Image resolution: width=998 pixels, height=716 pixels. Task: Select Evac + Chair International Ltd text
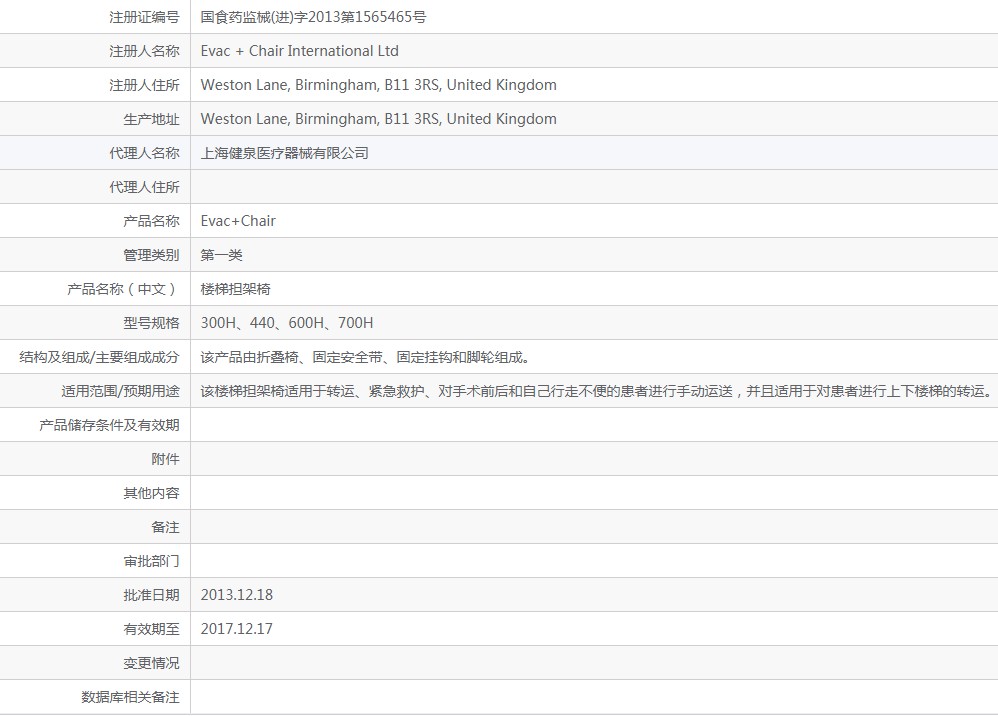(x=299, y=51)
